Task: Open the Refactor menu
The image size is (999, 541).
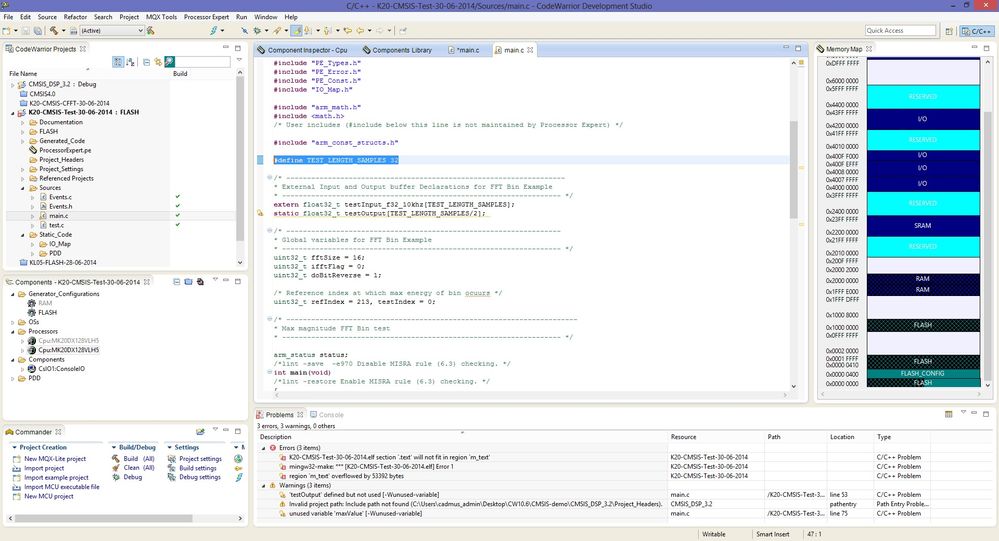Action: click(75, 17)
